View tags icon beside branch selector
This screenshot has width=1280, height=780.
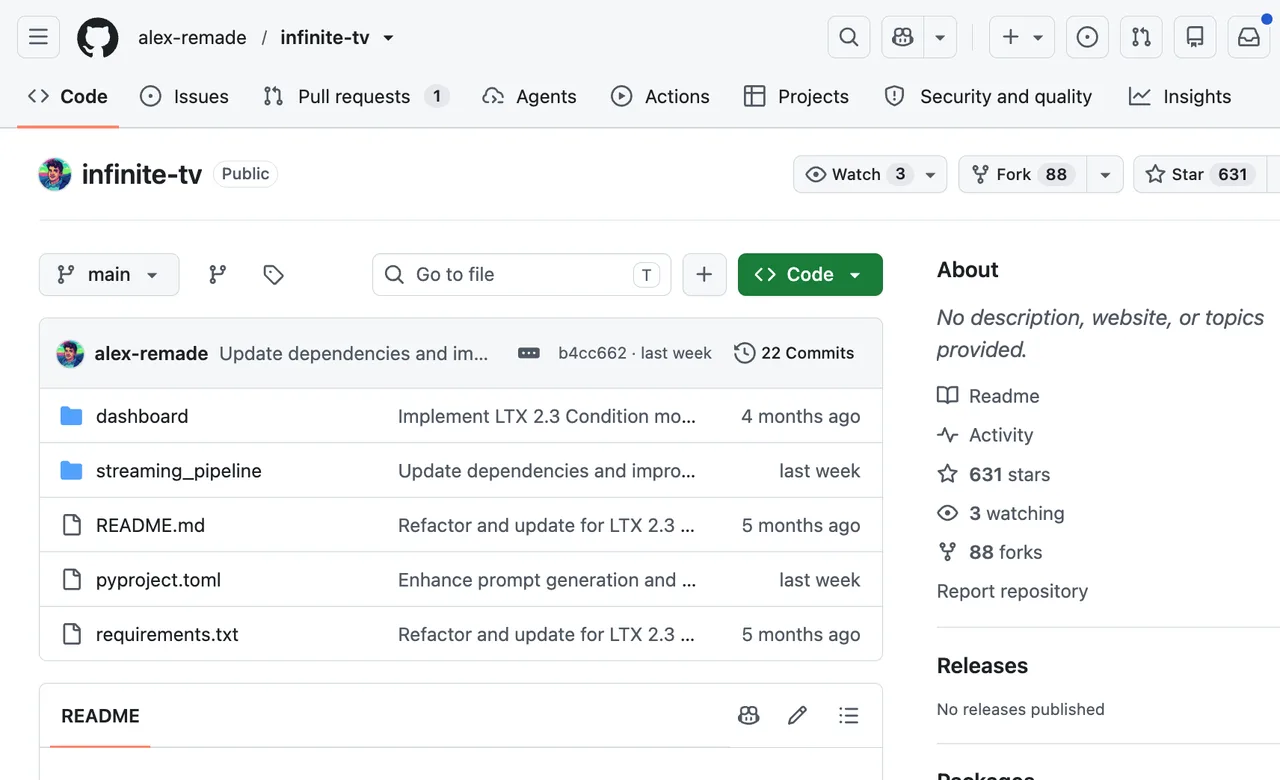click(273, 274)
